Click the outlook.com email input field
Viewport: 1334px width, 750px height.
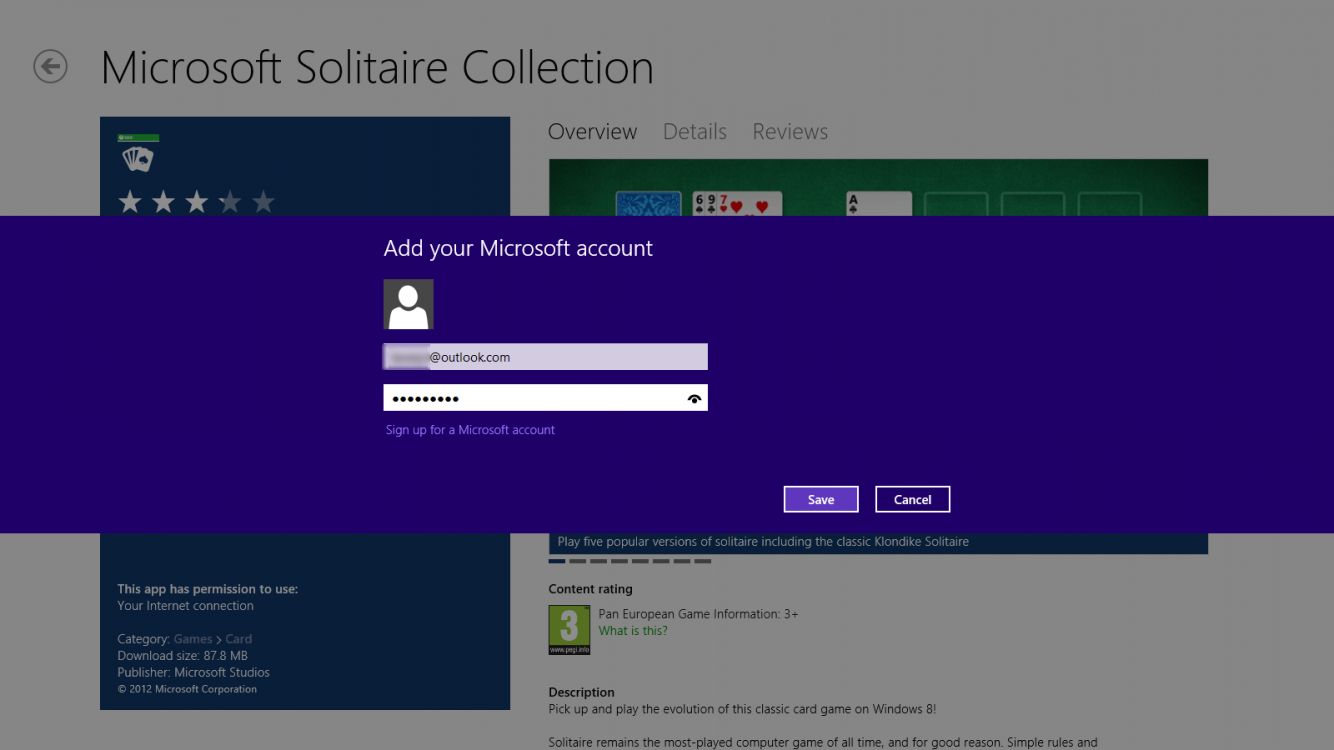click(x=545, y=356)
